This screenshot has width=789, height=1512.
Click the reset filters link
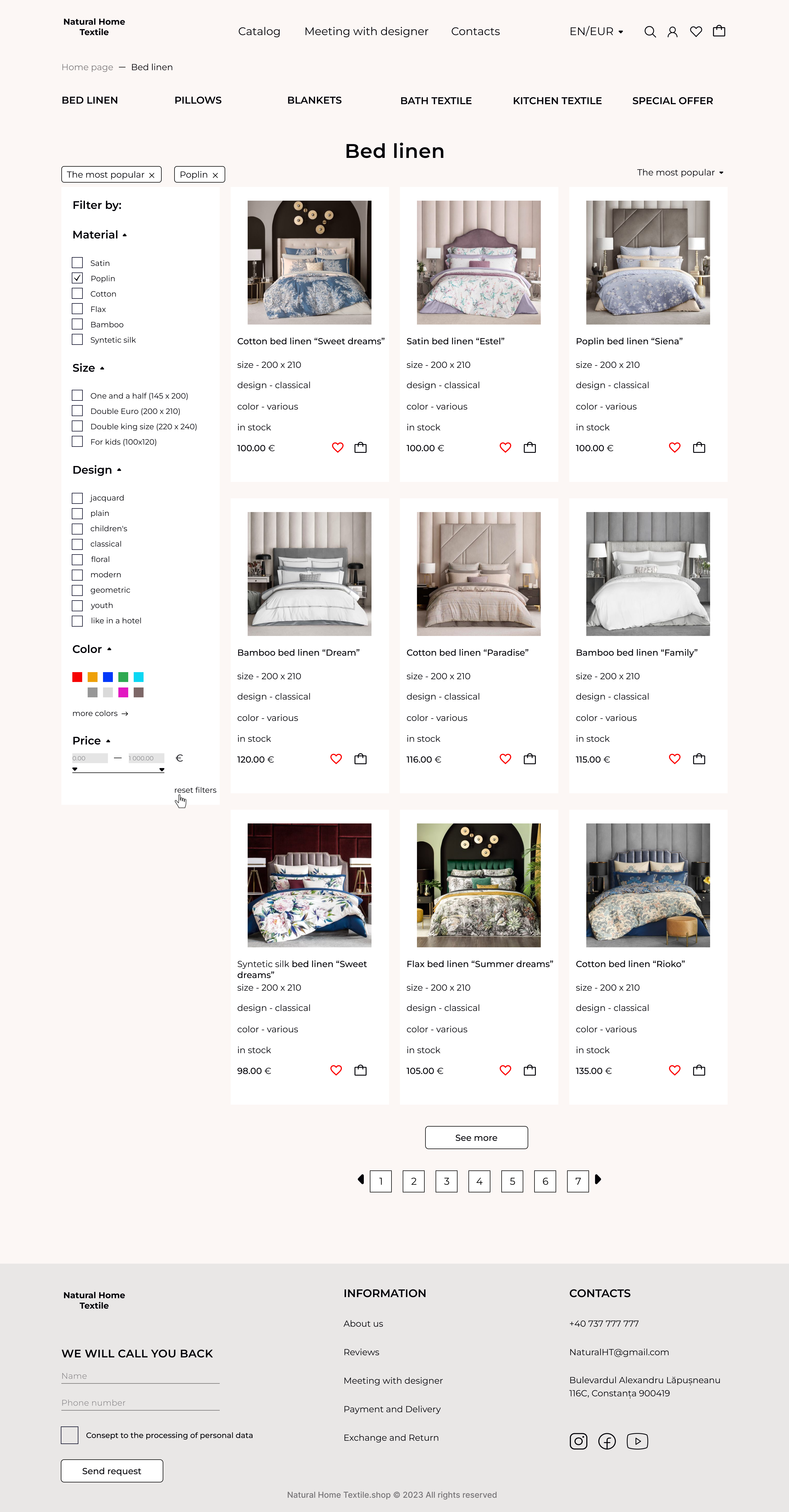pos(195,790)
